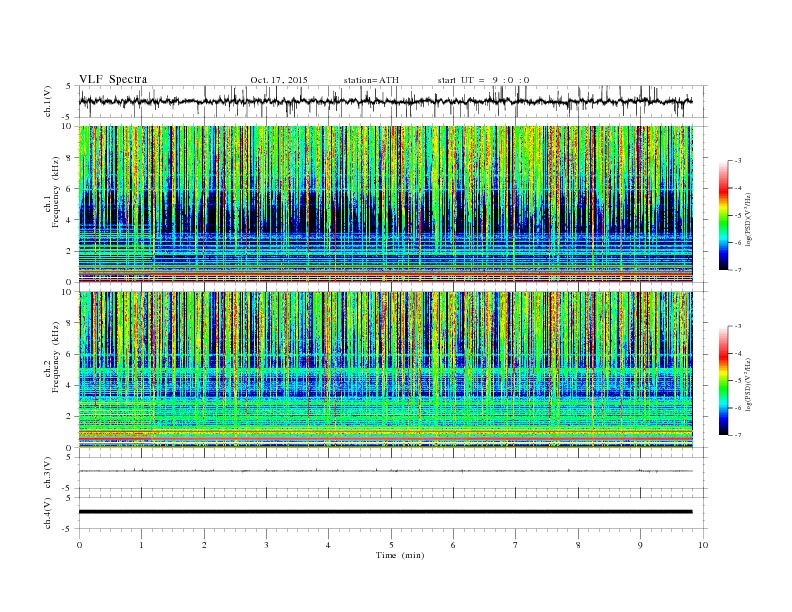This screenshot has height=612, width=792.
Task: Click the time axis tick label "7"
Action: click(x=516, y=545)
